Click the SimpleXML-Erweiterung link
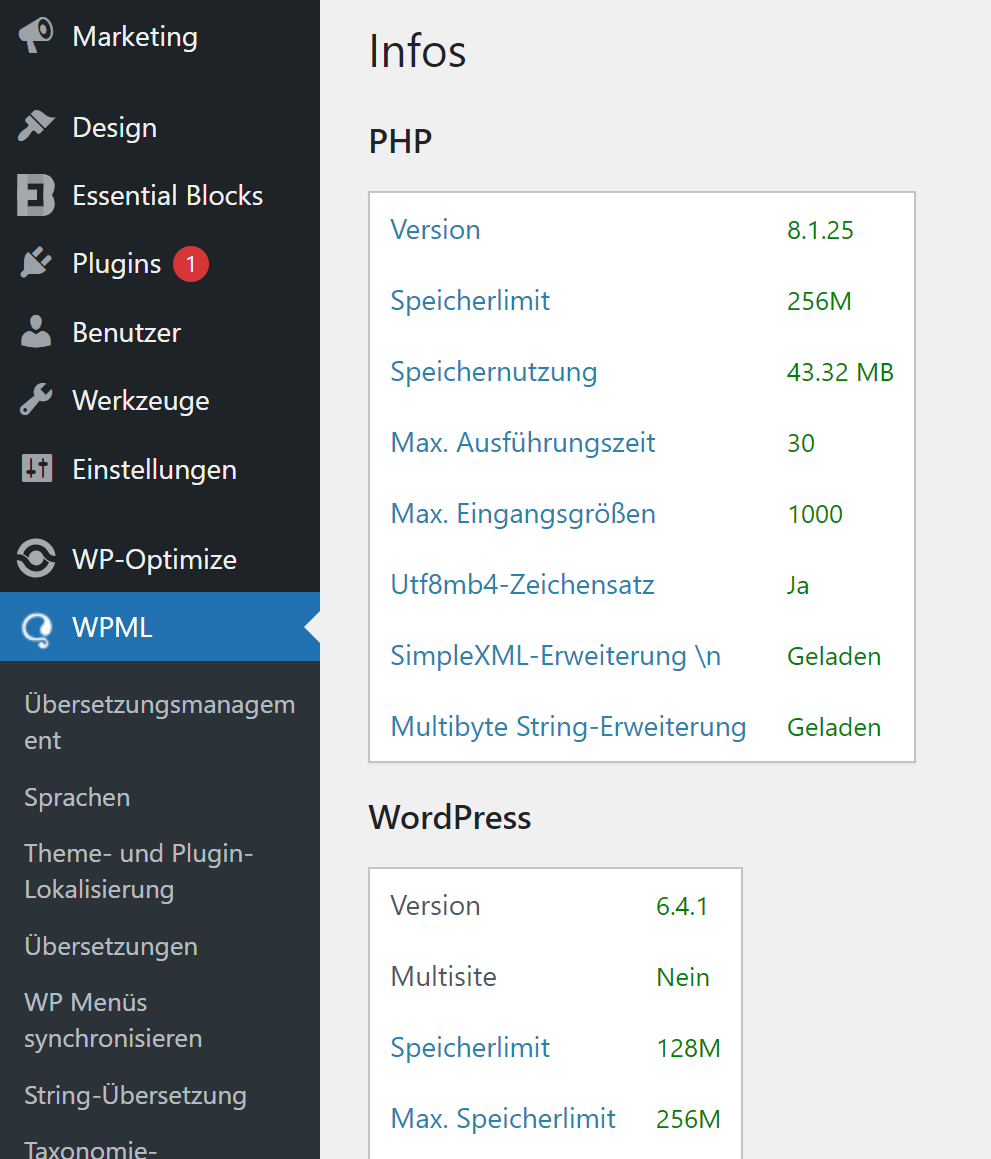This screenshot has height=1159, width=991. coord(556,656)
